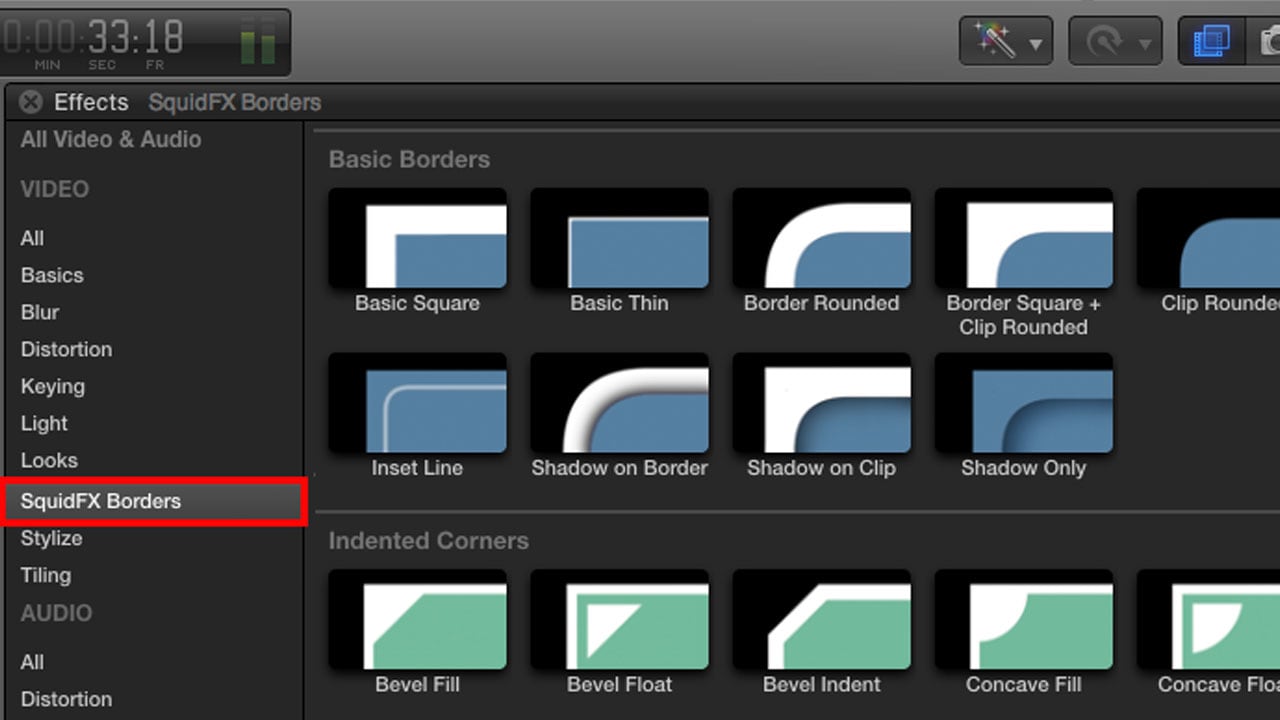
Task: Click the SquidFX Borders panel title text
Action: pyautogui.click(x=235, y=103)
